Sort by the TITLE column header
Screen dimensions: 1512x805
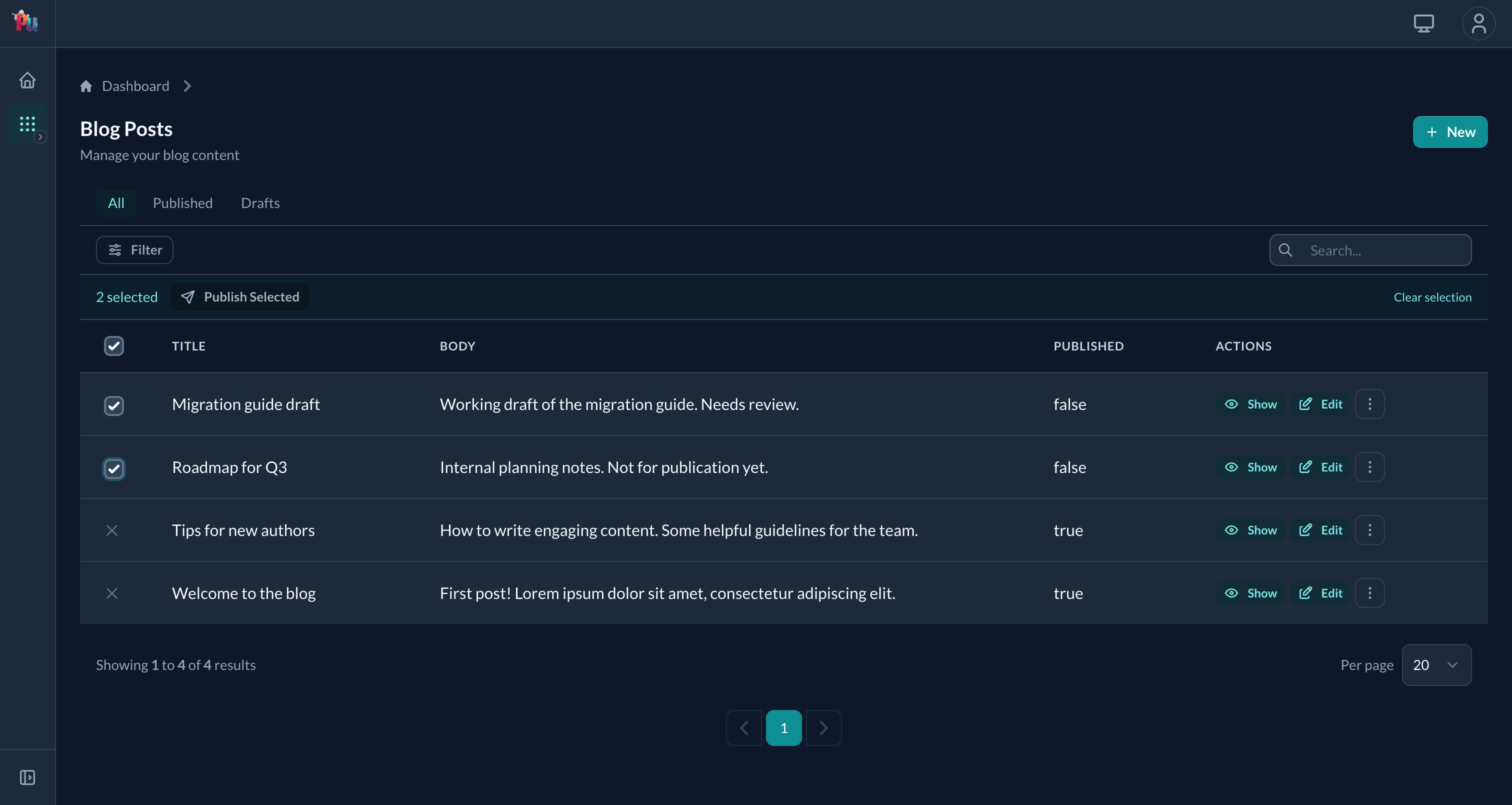click(188, 346)
